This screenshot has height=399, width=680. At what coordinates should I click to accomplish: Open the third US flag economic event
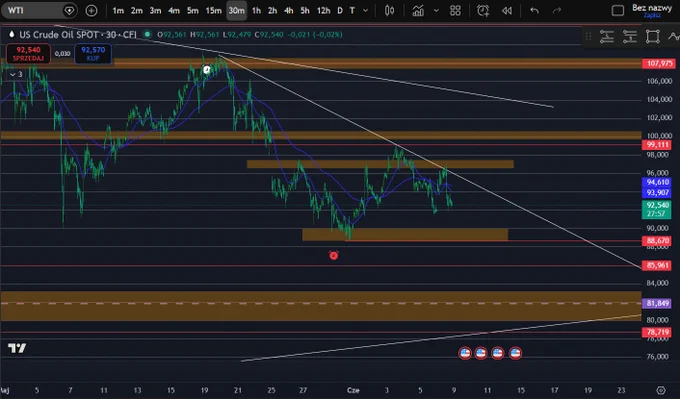pos(497,353)
